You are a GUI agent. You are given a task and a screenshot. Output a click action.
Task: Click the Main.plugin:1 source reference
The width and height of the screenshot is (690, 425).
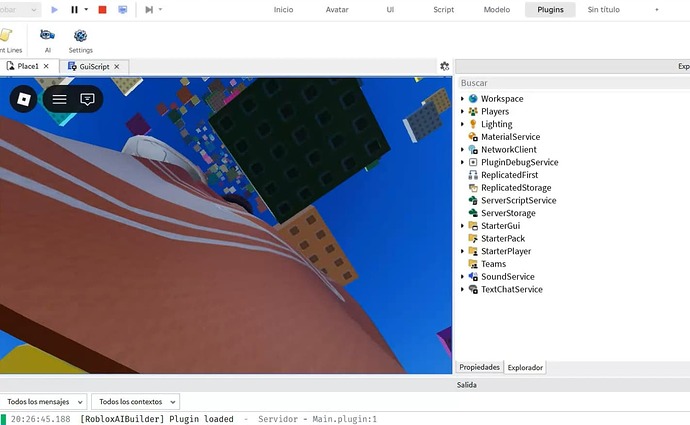[x=345, y=419]
